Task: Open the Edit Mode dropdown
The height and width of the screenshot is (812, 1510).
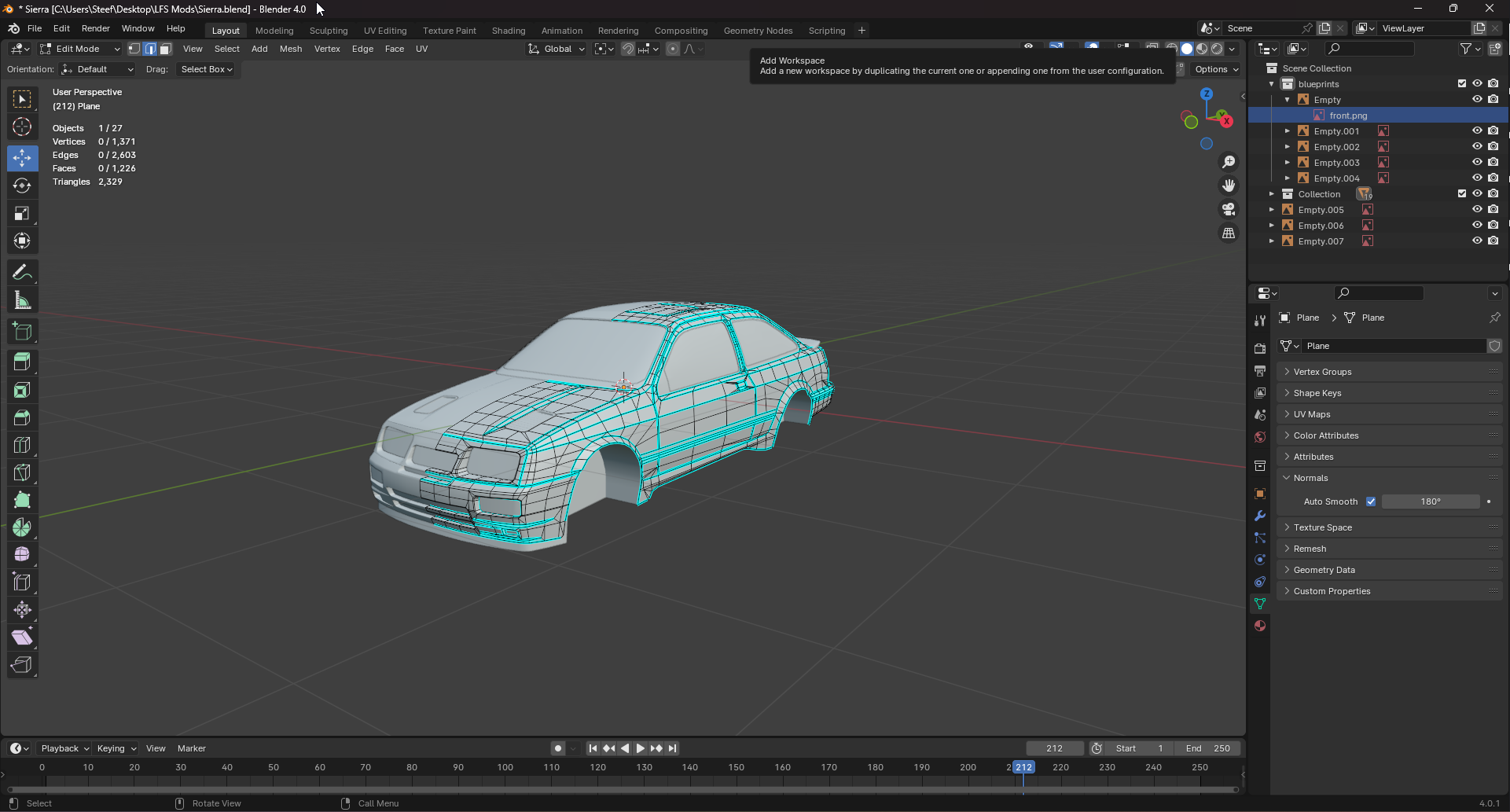Action: [79, 49]
